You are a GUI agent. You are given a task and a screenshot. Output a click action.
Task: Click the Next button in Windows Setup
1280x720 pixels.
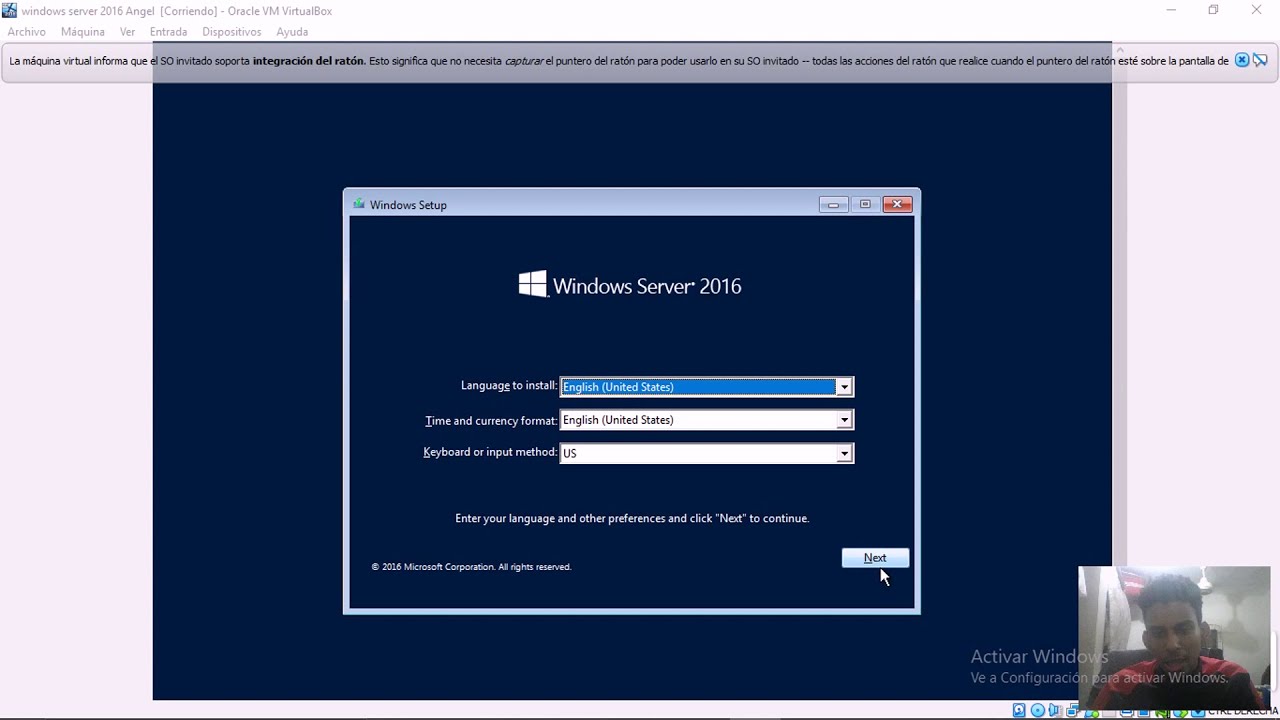pyautogui.click(x=875, y=558)
